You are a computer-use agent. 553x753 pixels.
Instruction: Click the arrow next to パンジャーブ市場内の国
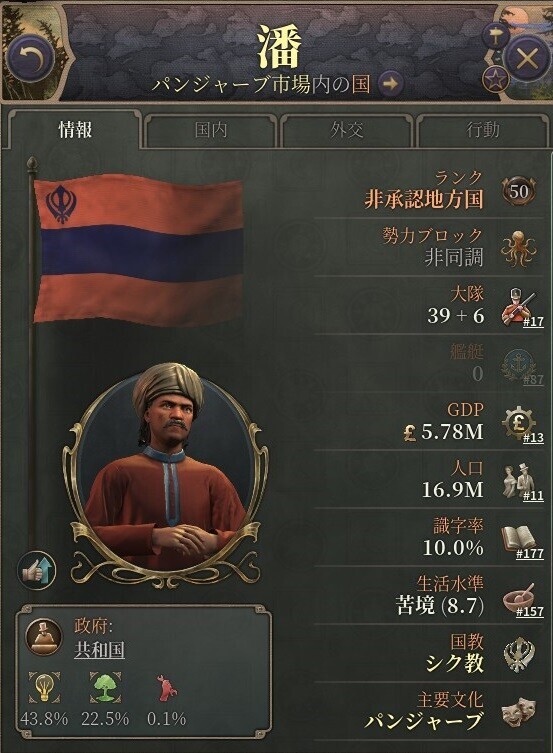390,84
